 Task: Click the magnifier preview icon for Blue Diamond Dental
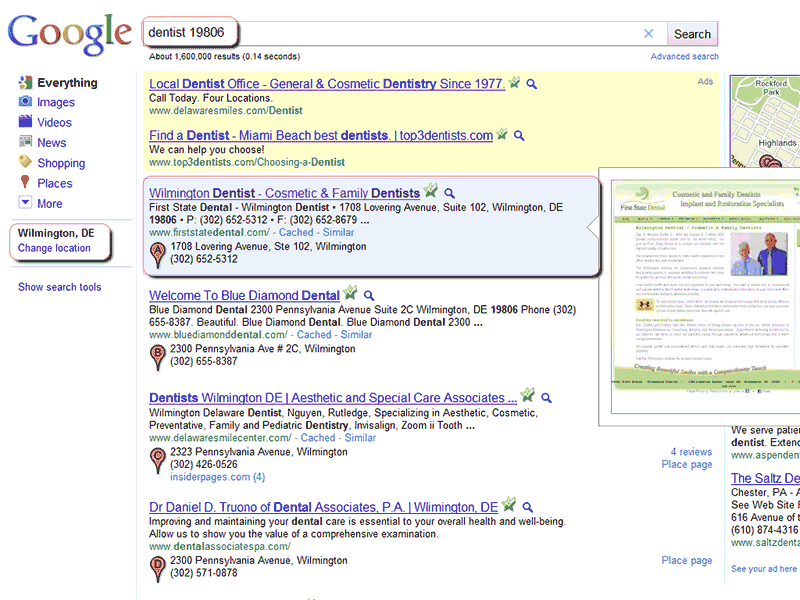(369, 295)
